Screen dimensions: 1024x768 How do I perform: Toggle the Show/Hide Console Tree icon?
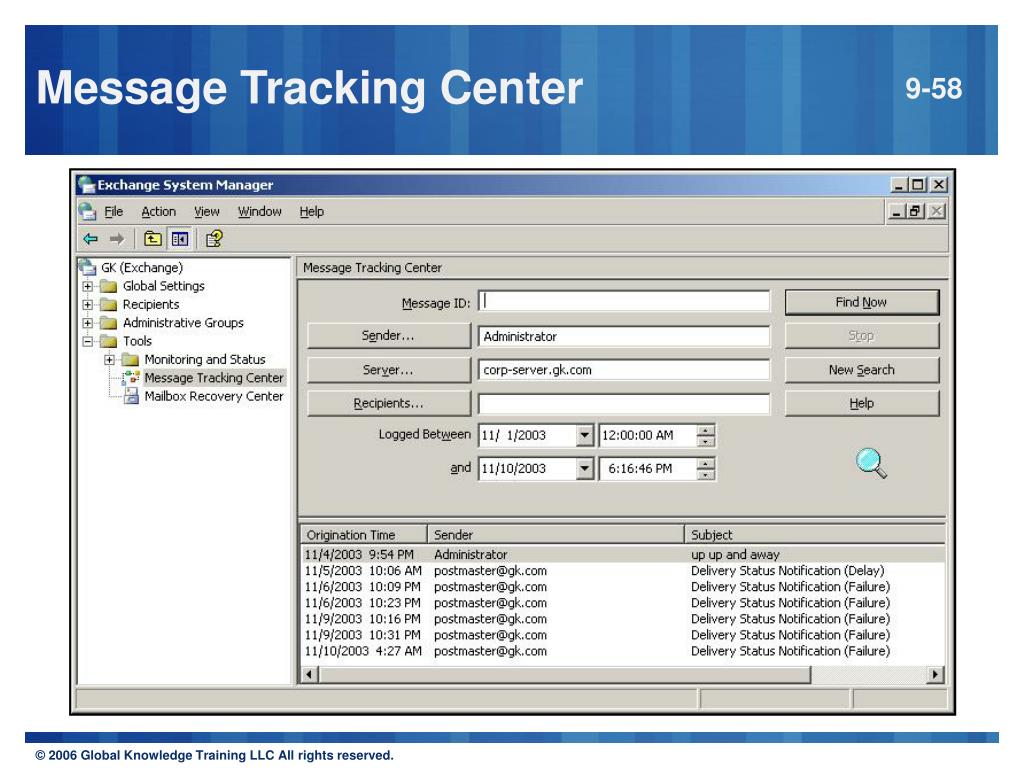(x=180, y=239)
